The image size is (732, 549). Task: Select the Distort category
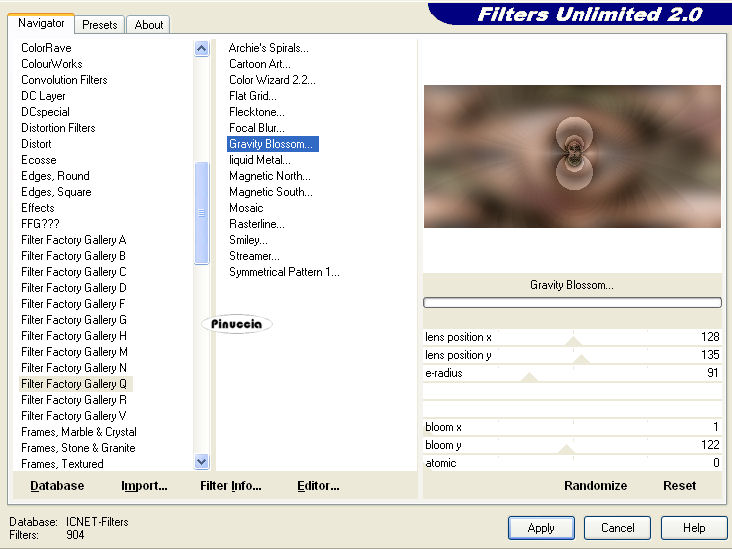click(x=36, y=144)
